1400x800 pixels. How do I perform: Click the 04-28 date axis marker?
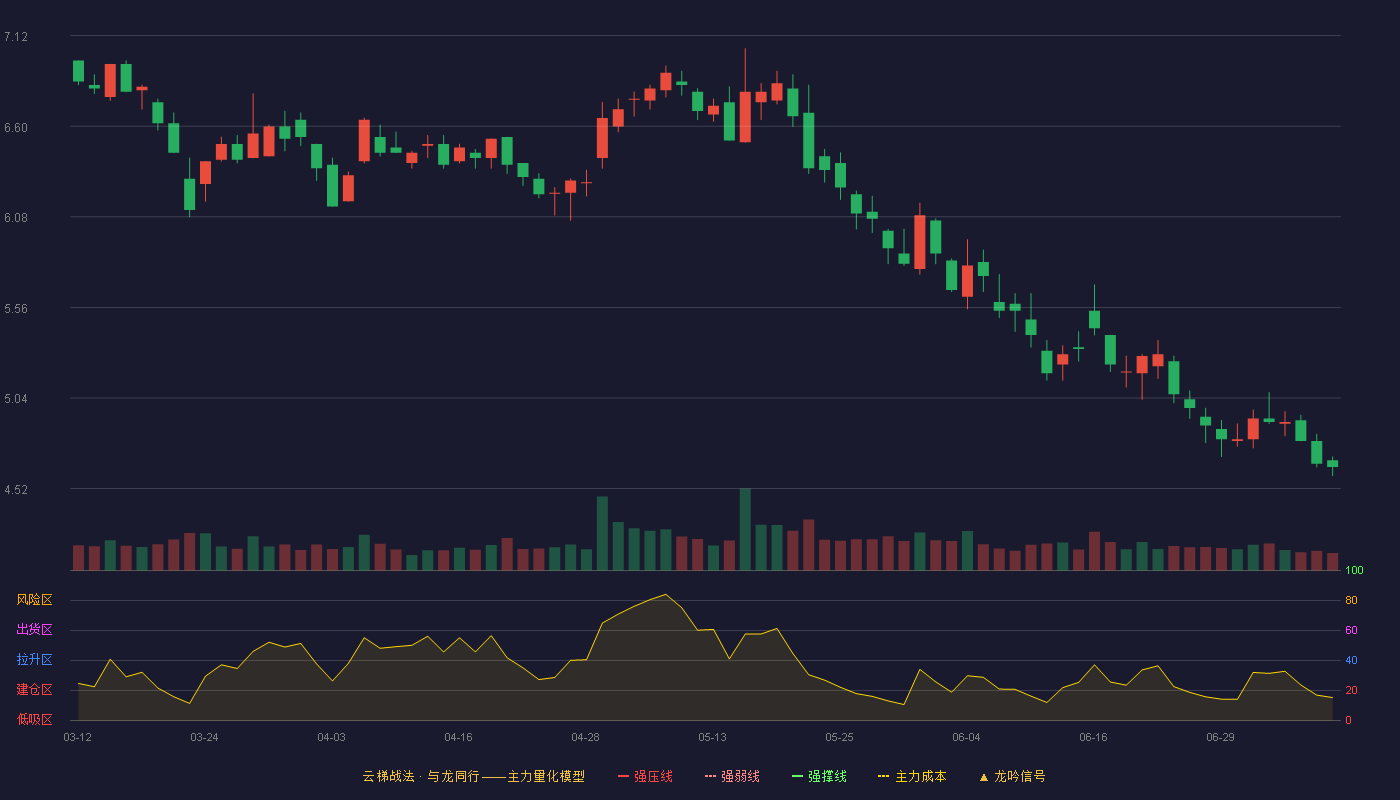click(x=585, y=737)
